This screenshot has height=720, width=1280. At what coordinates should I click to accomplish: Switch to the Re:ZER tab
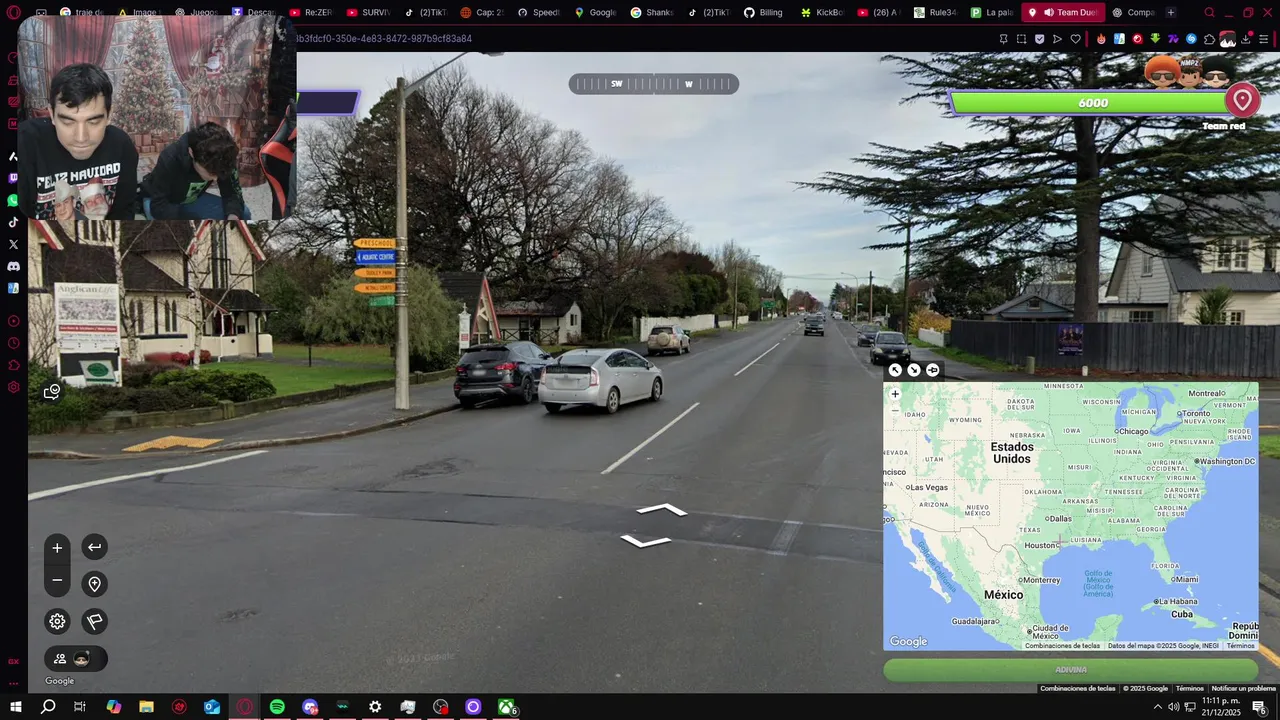click(x=310, y=12)
